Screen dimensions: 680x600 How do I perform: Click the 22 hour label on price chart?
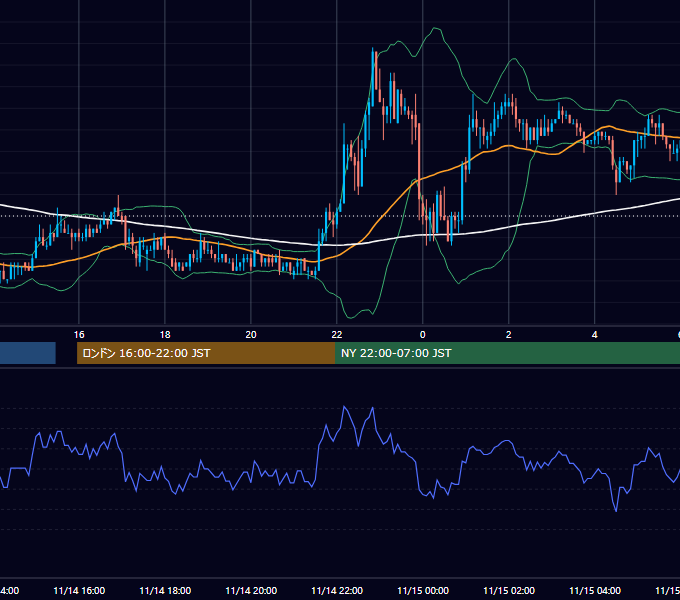pyautogui.click(x=337, y=335)
